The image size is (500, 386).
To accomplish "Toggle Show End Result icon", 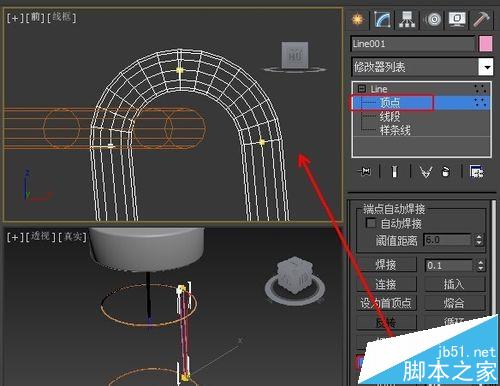I will (x=395, y=172).
